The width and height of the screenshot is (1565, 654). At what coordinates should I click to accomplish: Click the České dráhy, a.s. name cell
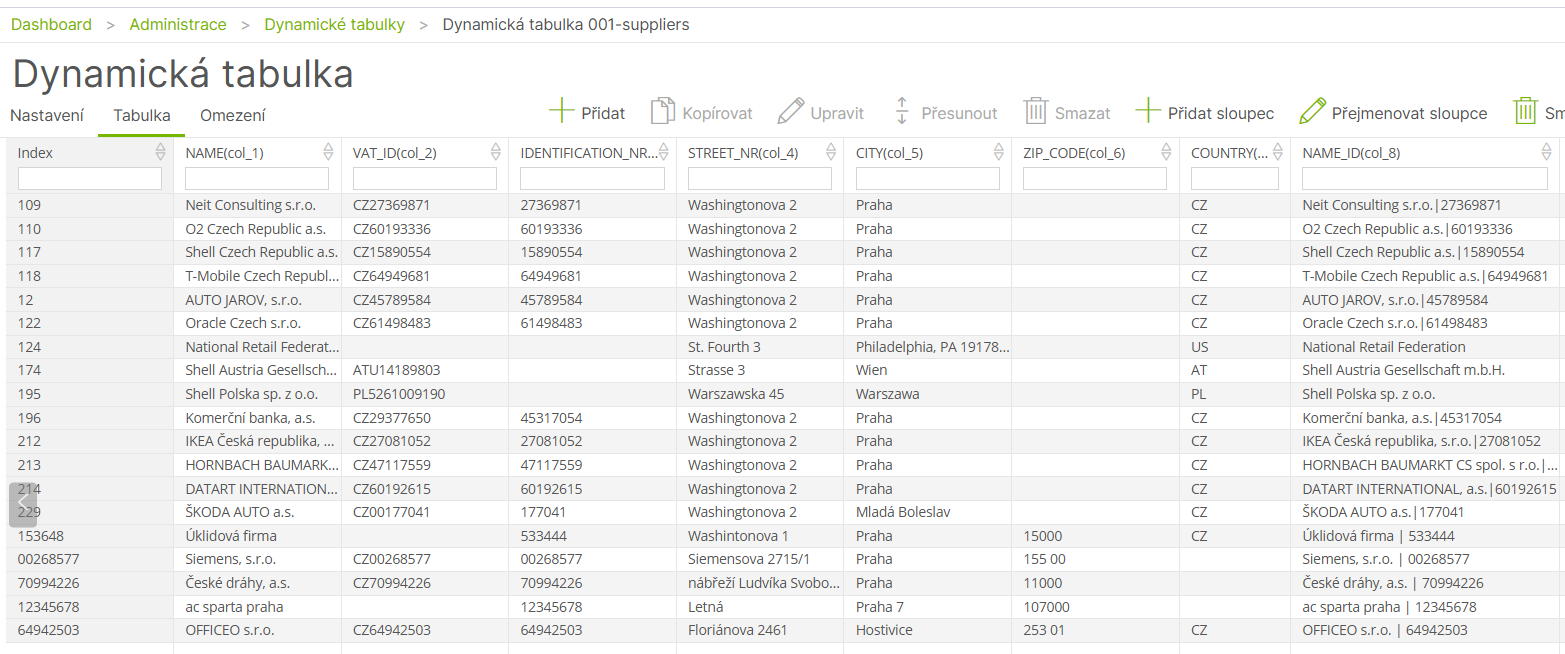point(258,583)
